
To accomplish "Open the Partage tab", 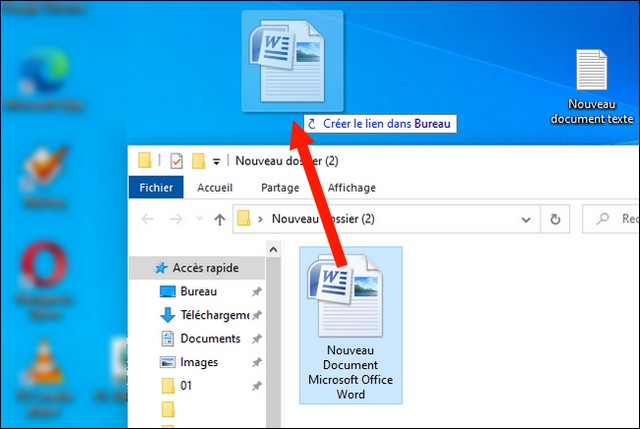I will click(x=280, y=187).
